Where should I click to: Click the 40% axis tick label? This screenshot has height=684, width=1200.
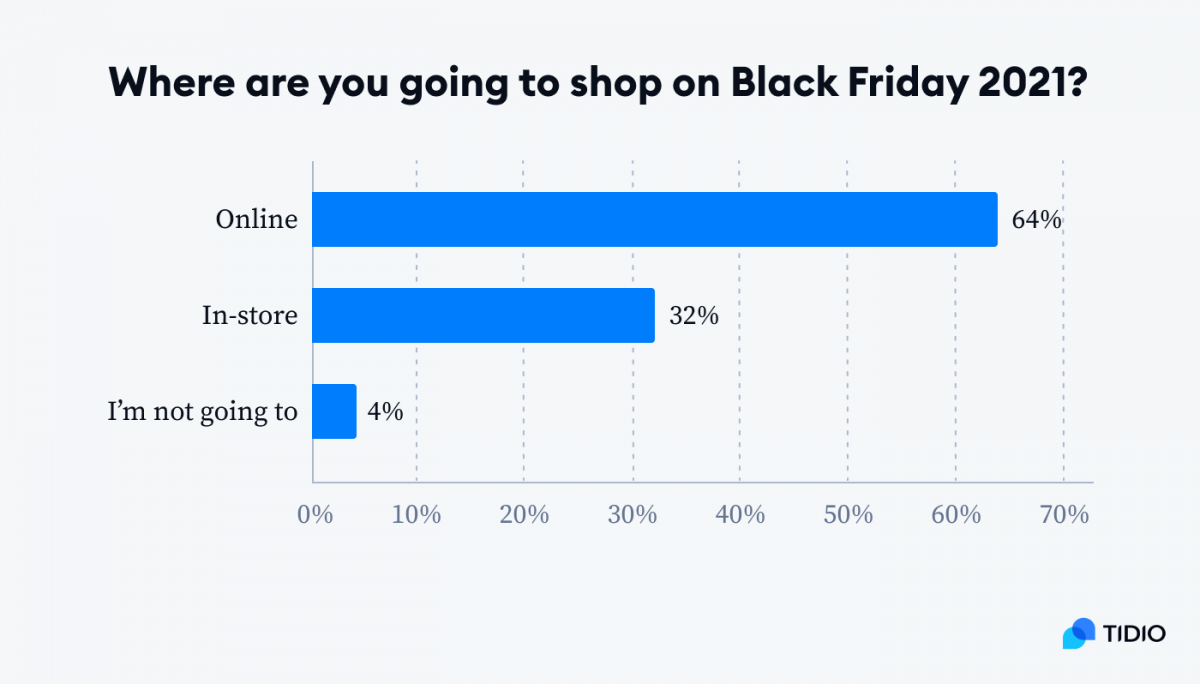(x=741, y=515)
